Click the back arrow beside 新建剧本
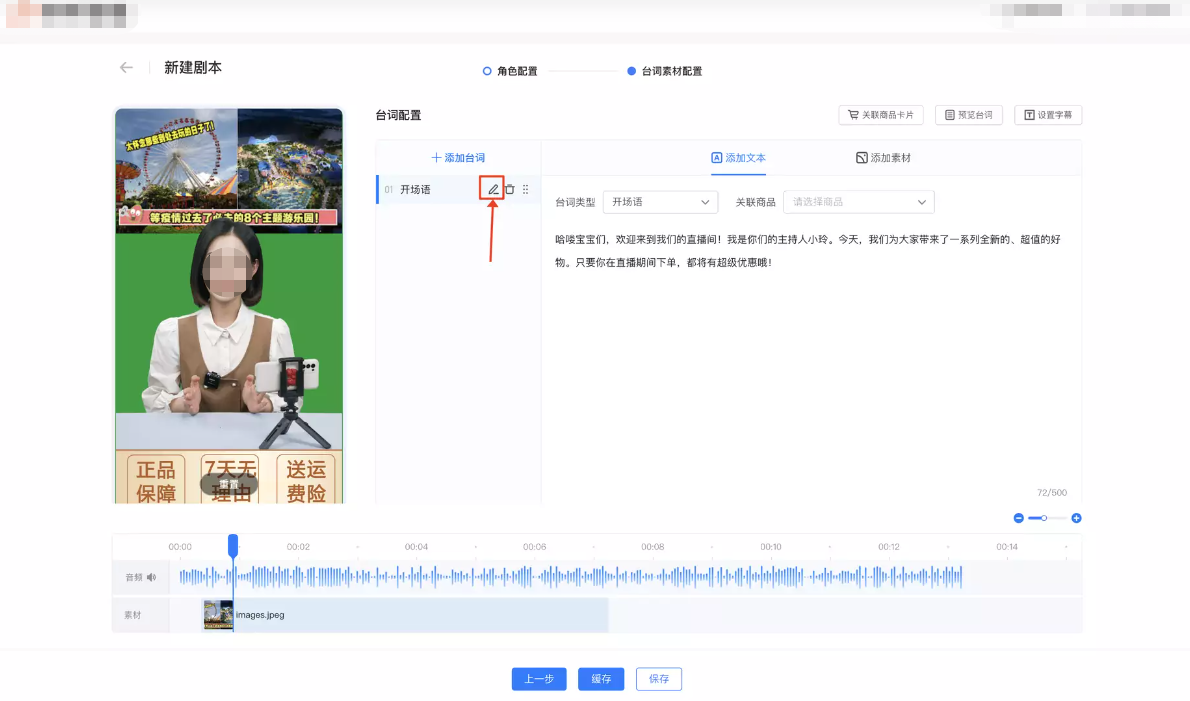The image size is (1190, 701). coord(125,67)
